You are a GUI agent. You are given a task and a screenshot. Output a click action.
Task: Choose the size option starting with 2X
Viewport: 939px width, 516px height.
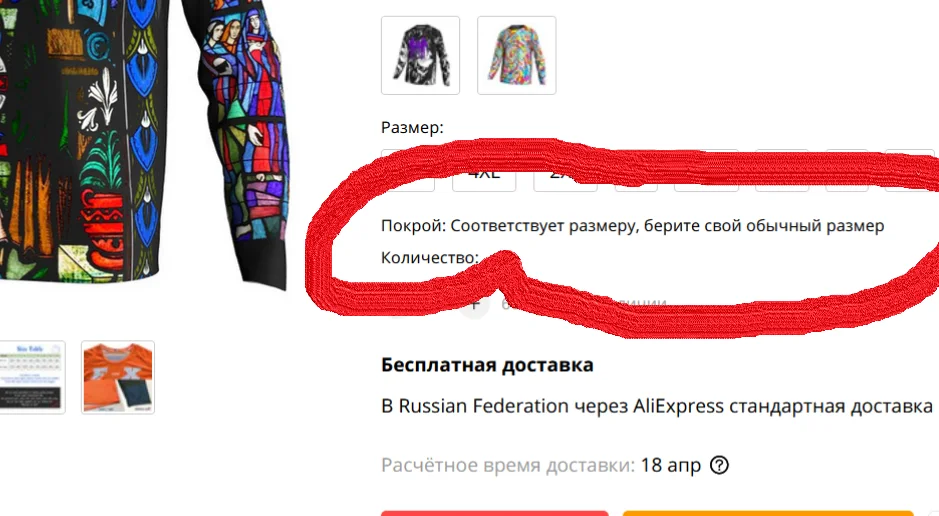pyautogui.click(x=565, y=173)
